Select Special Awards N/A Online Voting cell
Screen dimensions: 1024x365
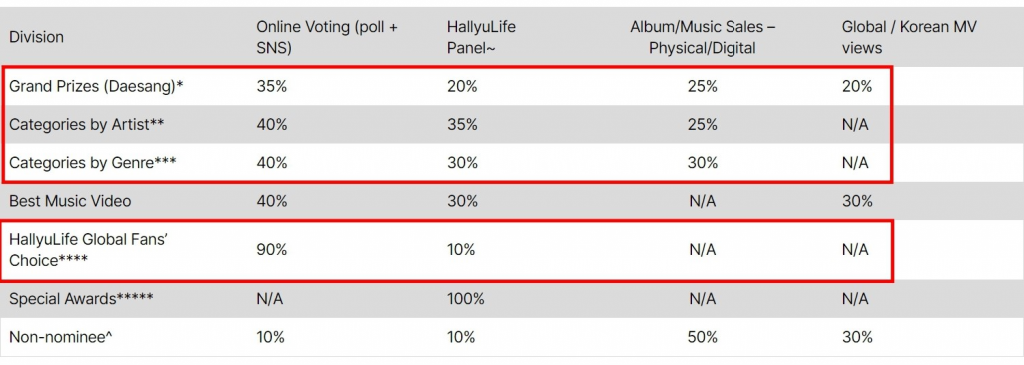click(270, 299)
